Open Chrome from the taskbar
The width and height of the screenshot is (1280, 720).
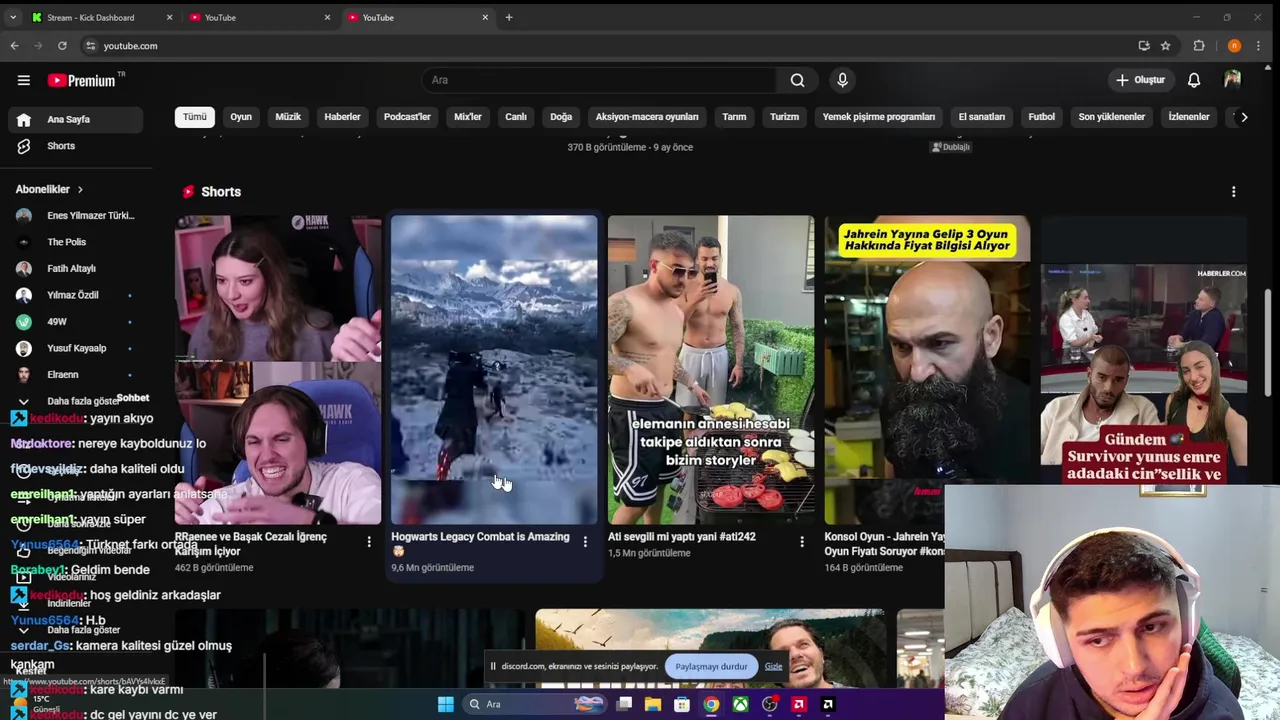tap(711, 704)
